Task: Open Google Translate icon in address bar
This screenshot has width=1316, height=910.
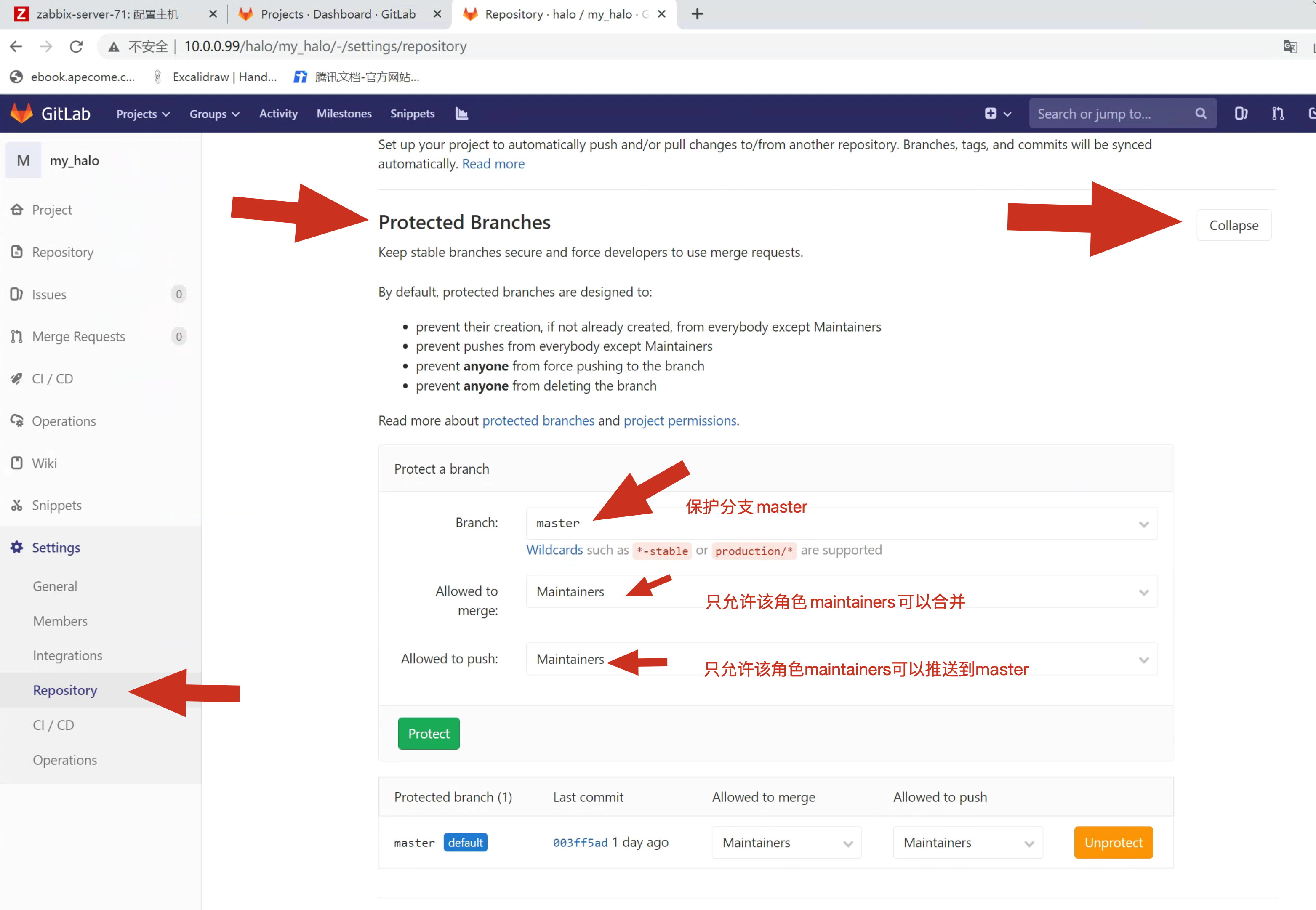Action: 1290,46
